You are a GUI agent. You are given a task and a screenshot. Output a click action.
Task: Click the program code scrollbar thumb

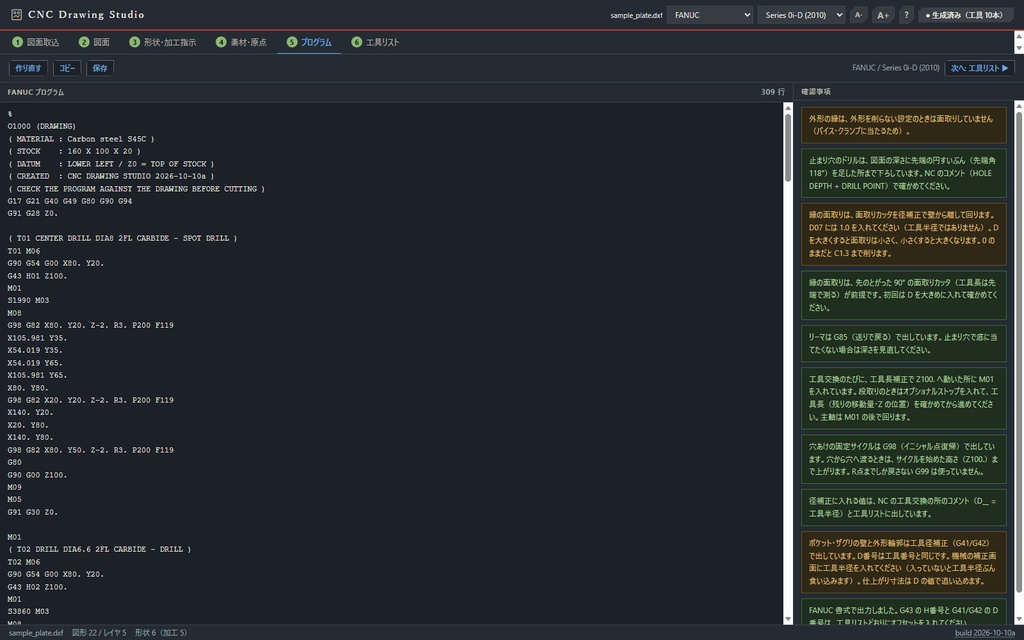(788, 148)
